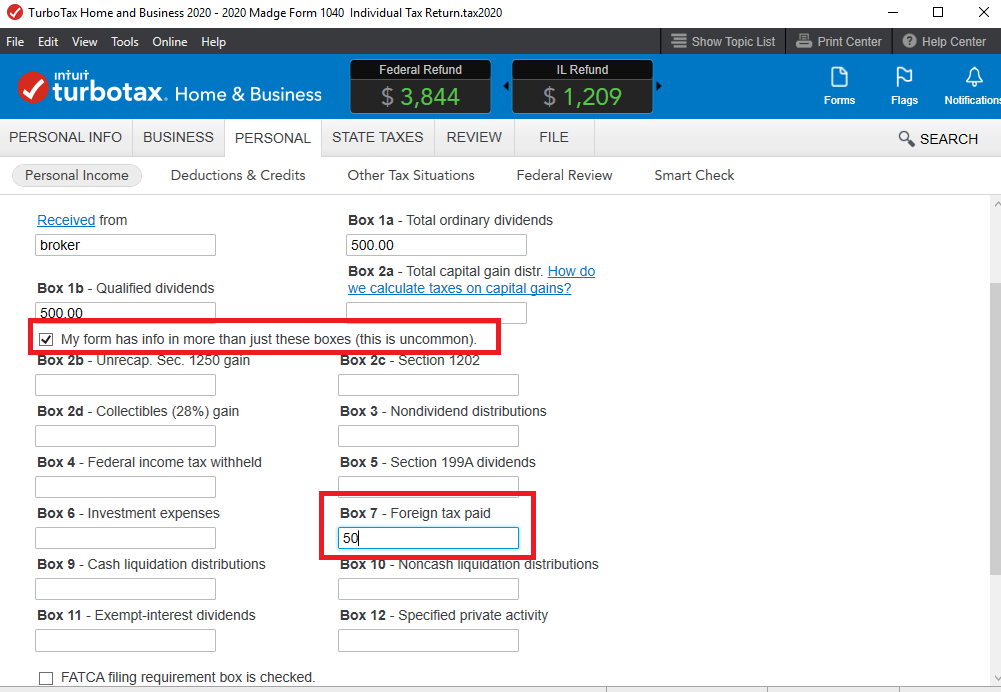The image size is (1001, 692).
Task: Open the Notifications bell icon
Action: pos(974,77)
